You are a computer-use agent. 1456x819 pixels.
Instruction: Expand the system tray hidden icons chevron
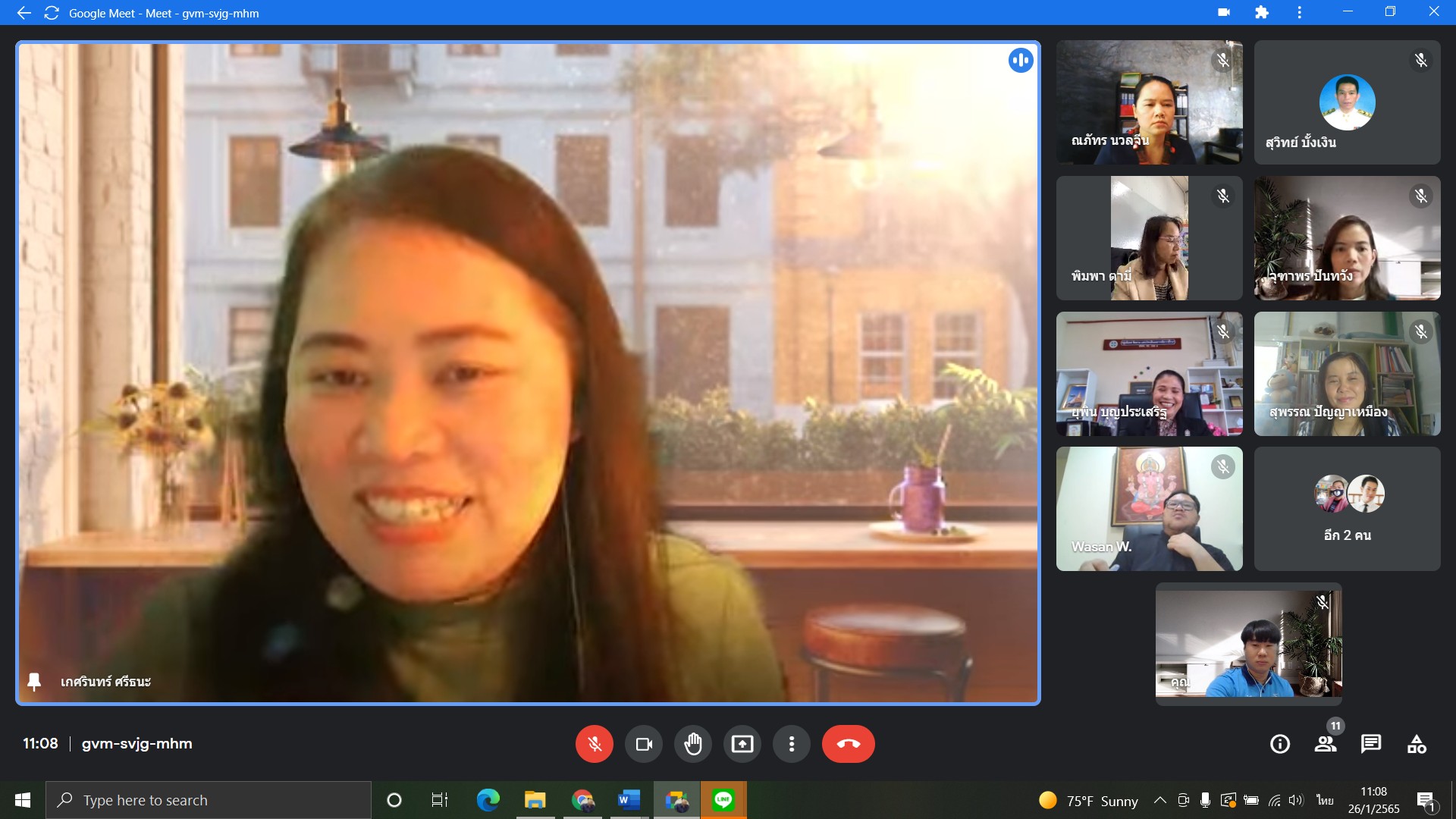tap(1159, 800)
